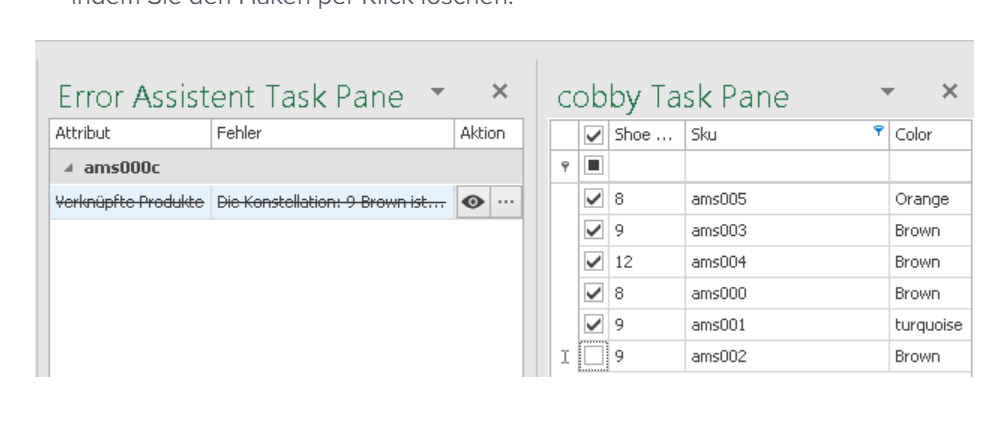Screen dimensions: 999x440
Task: Sort by the Sku column header
Action: (787, 135)
